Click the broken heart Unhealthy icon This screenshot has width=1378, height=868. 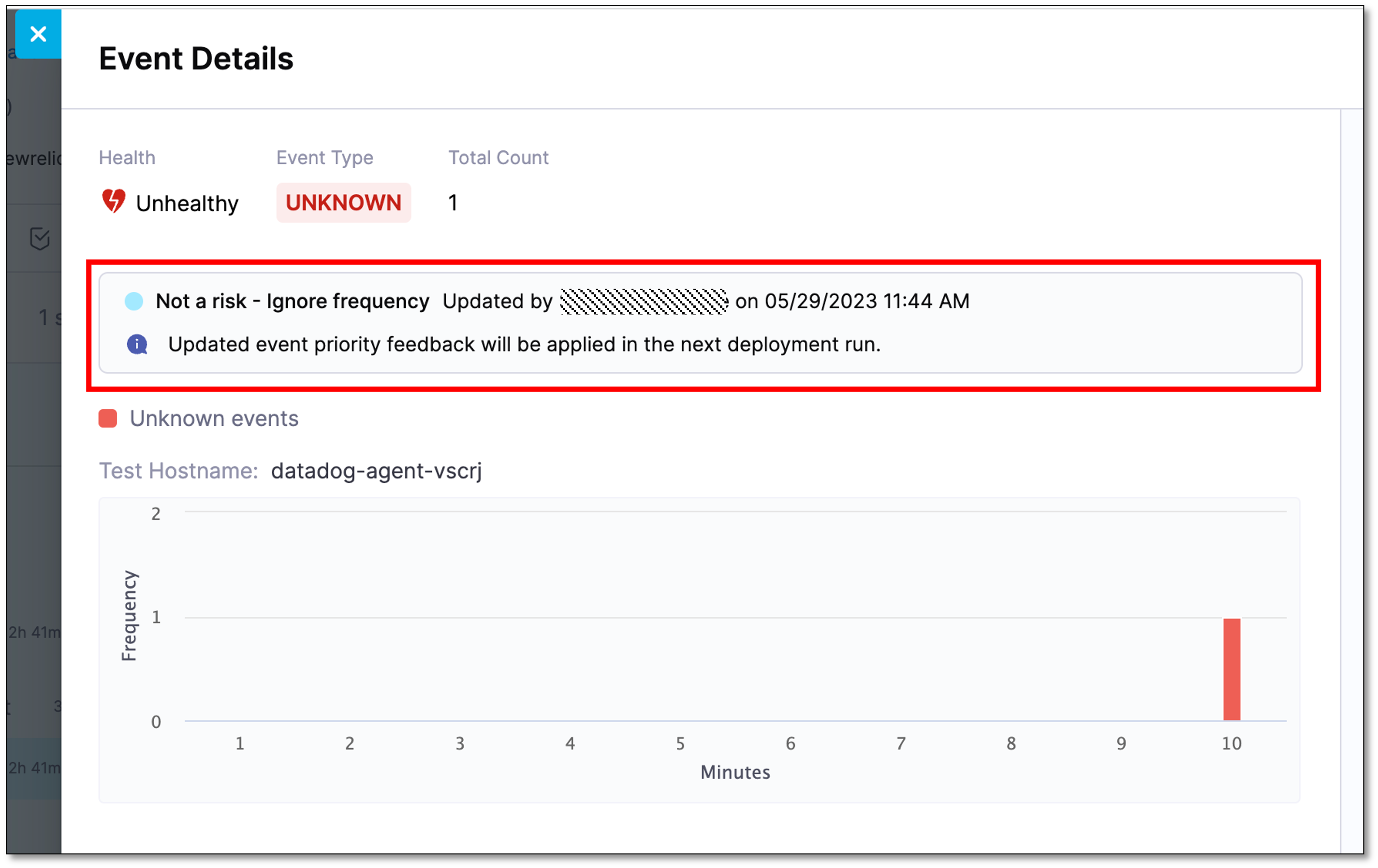click(x=113, y=202)
